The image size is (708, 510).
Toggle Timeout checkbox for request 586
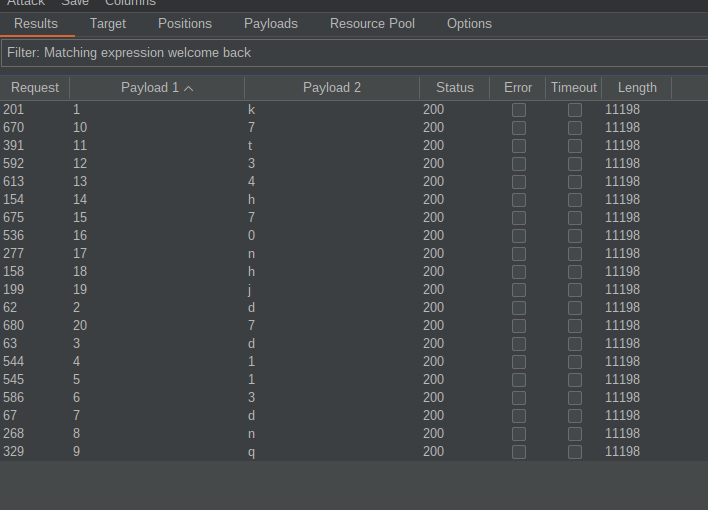(x=575, y=398)
